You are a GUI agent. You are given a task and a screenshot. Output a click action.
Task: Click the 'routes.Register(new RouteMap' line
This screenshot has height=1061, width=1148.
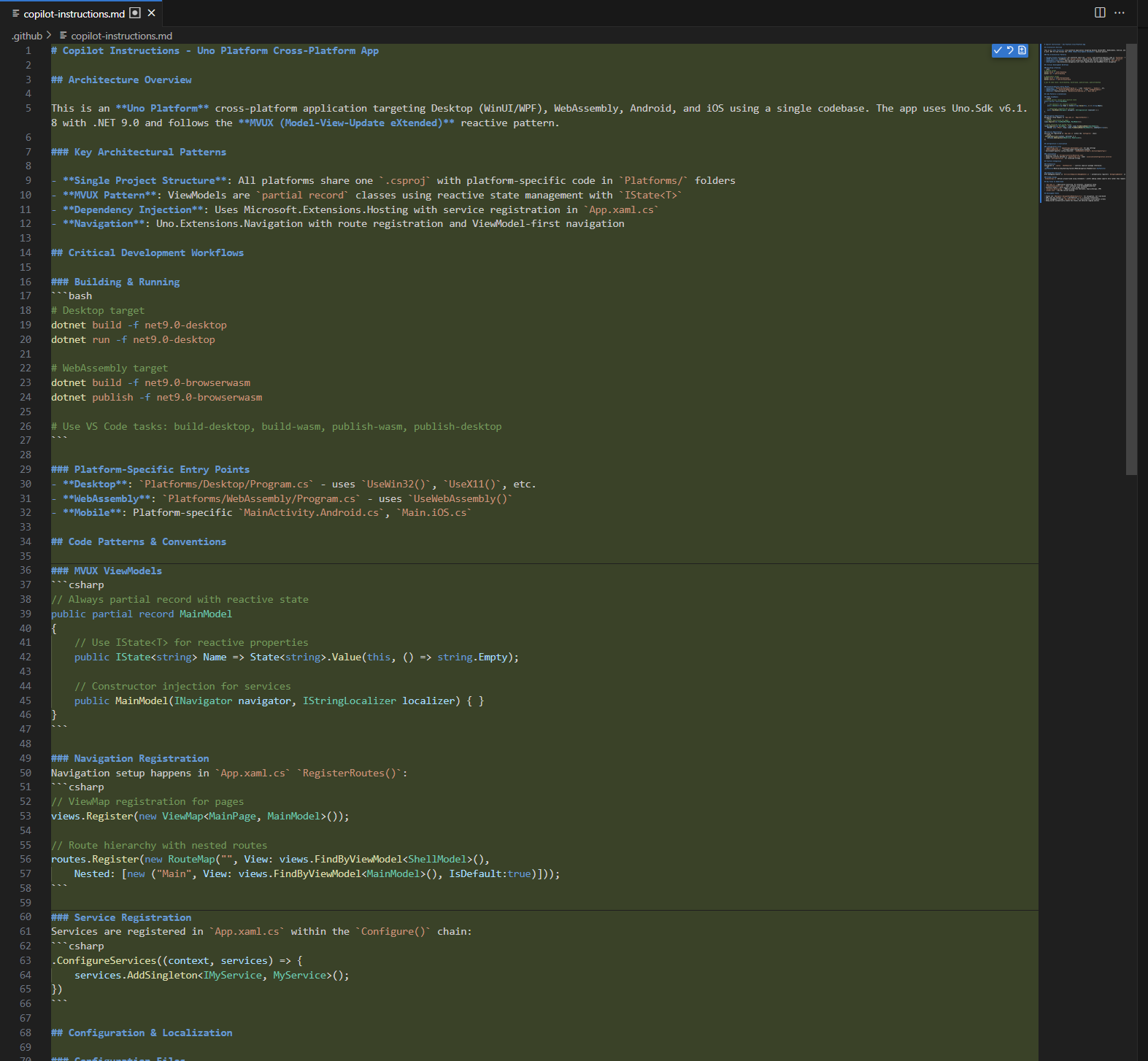[x=270, y=859]
